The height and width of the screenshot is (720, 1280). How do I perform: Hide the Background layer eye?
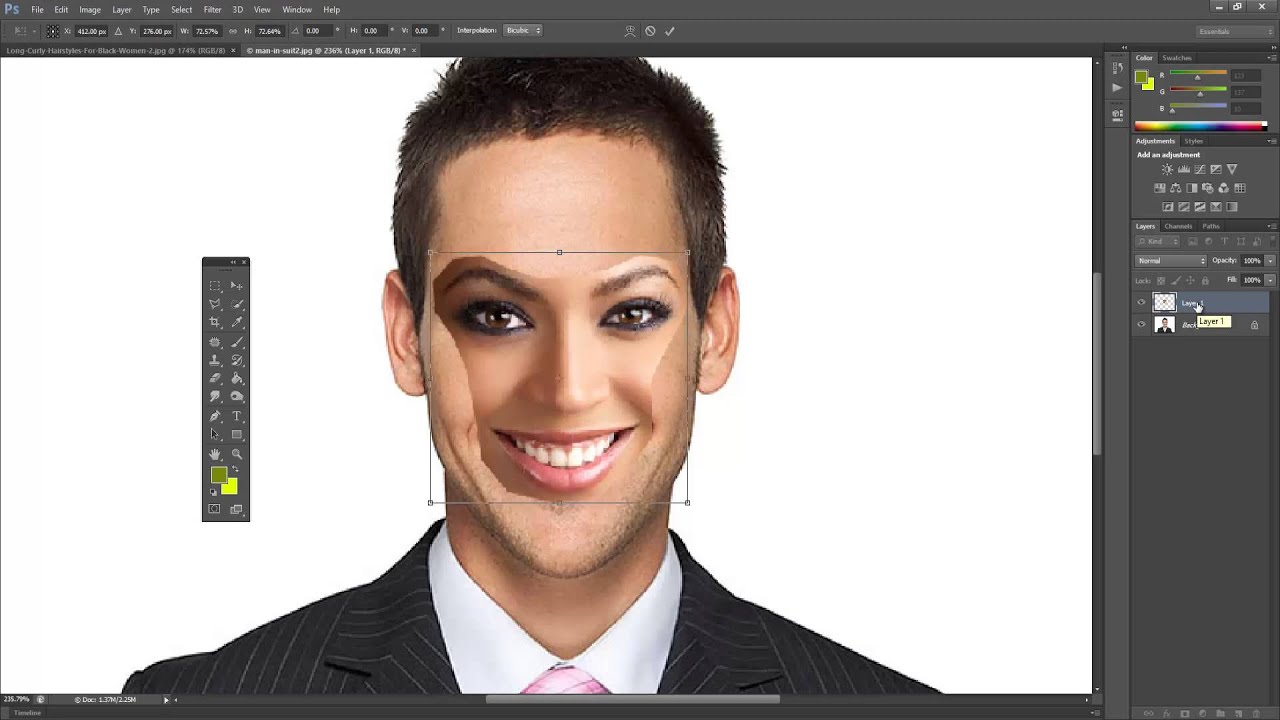click(1141, 324)
